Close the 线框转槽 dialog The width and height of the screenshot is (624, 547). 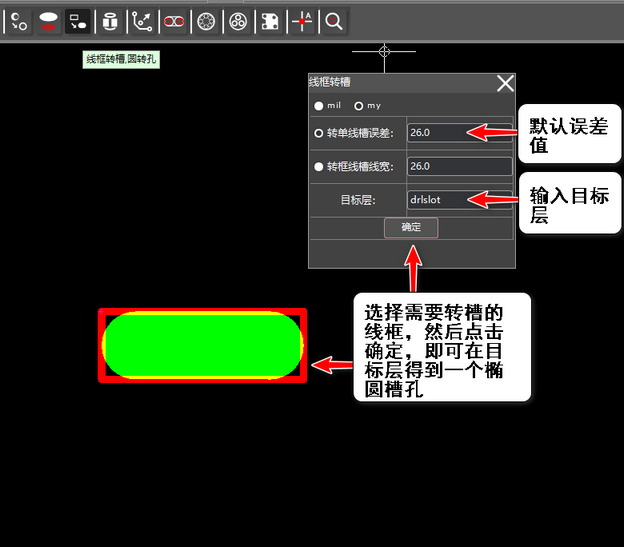pyautogui.click(x=505, y=83)
